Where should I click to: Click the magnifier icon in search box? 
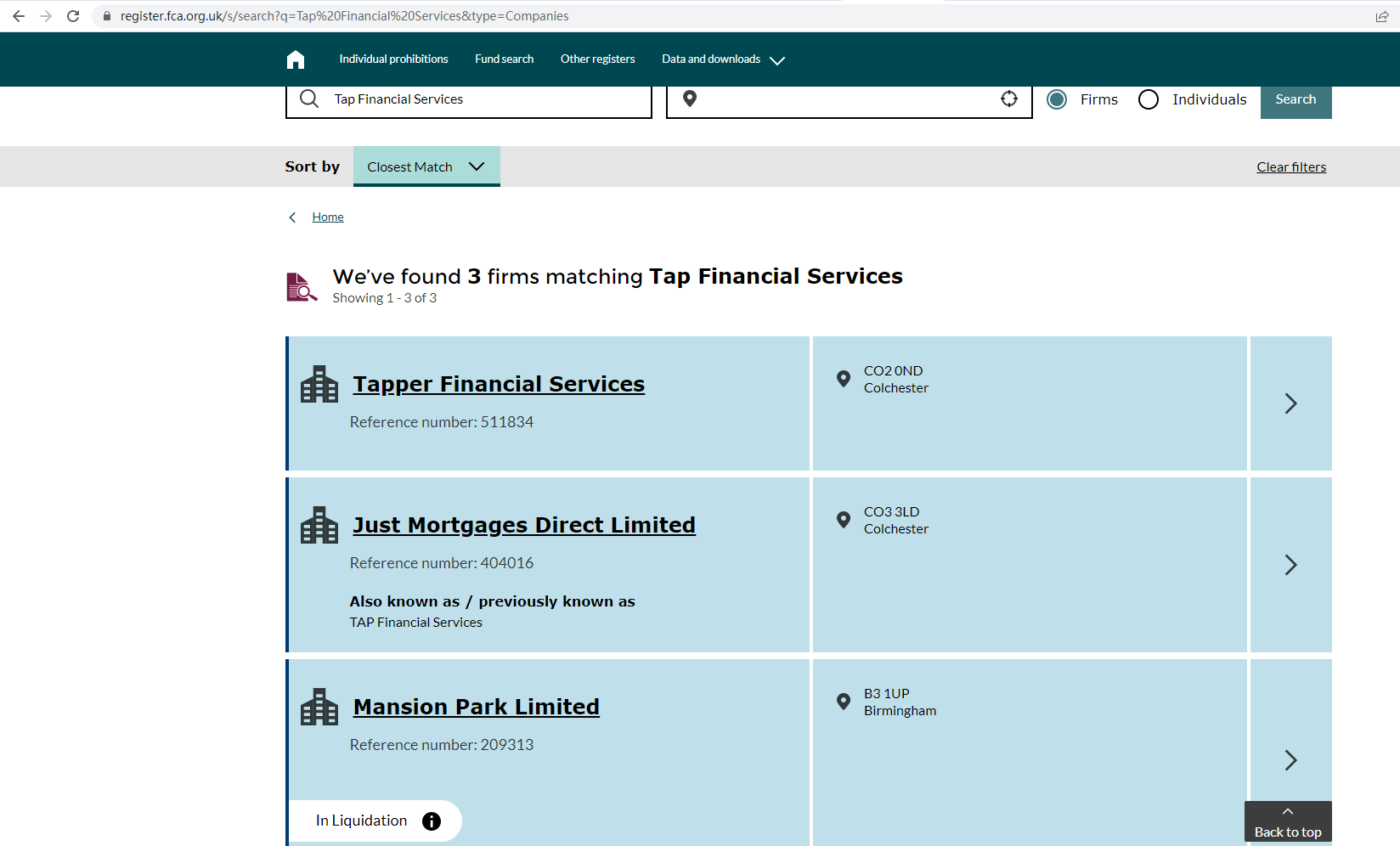tap(309, 99)
